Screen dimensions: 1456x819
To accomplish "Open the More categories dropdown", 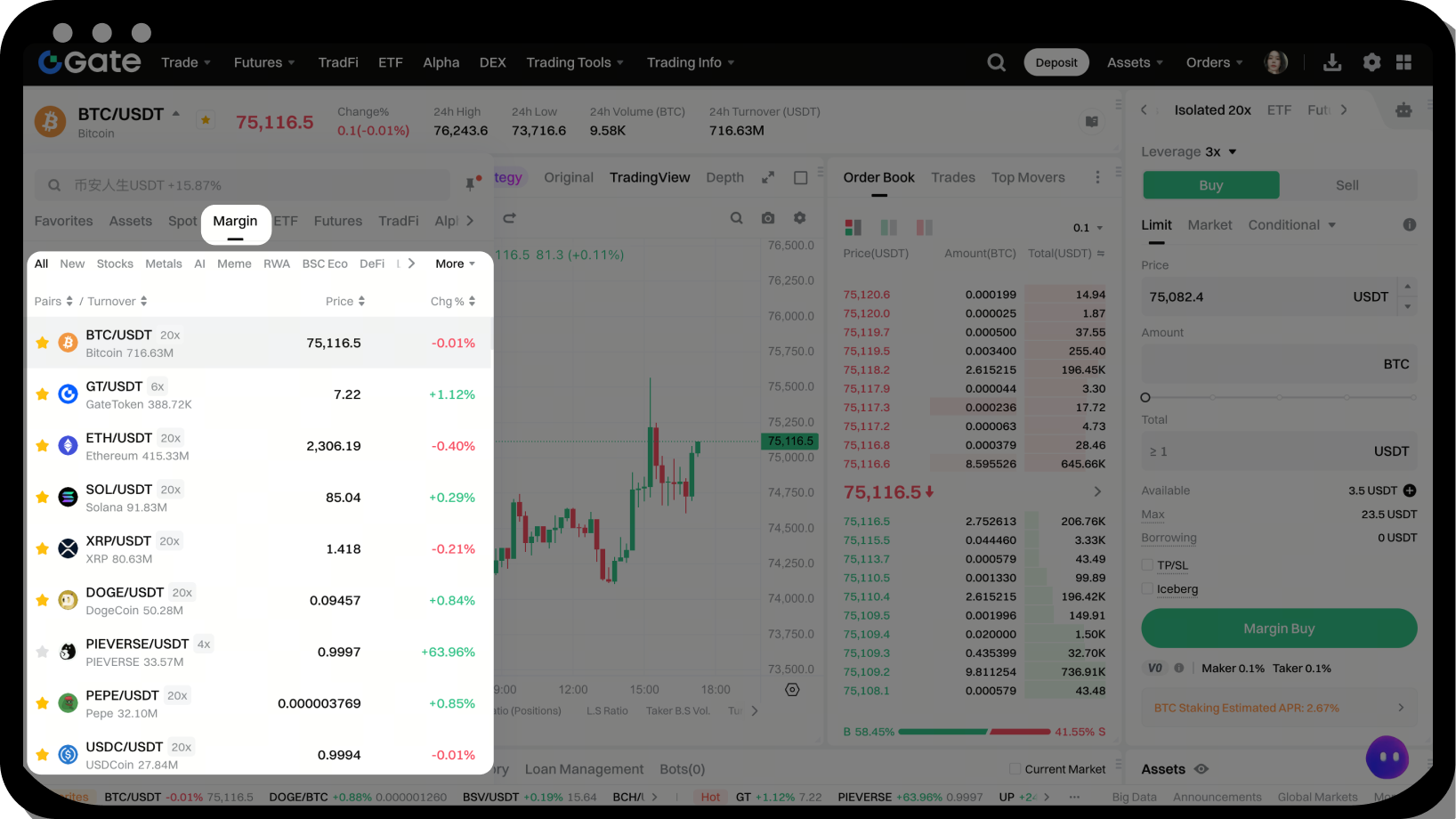I will 455,264.
